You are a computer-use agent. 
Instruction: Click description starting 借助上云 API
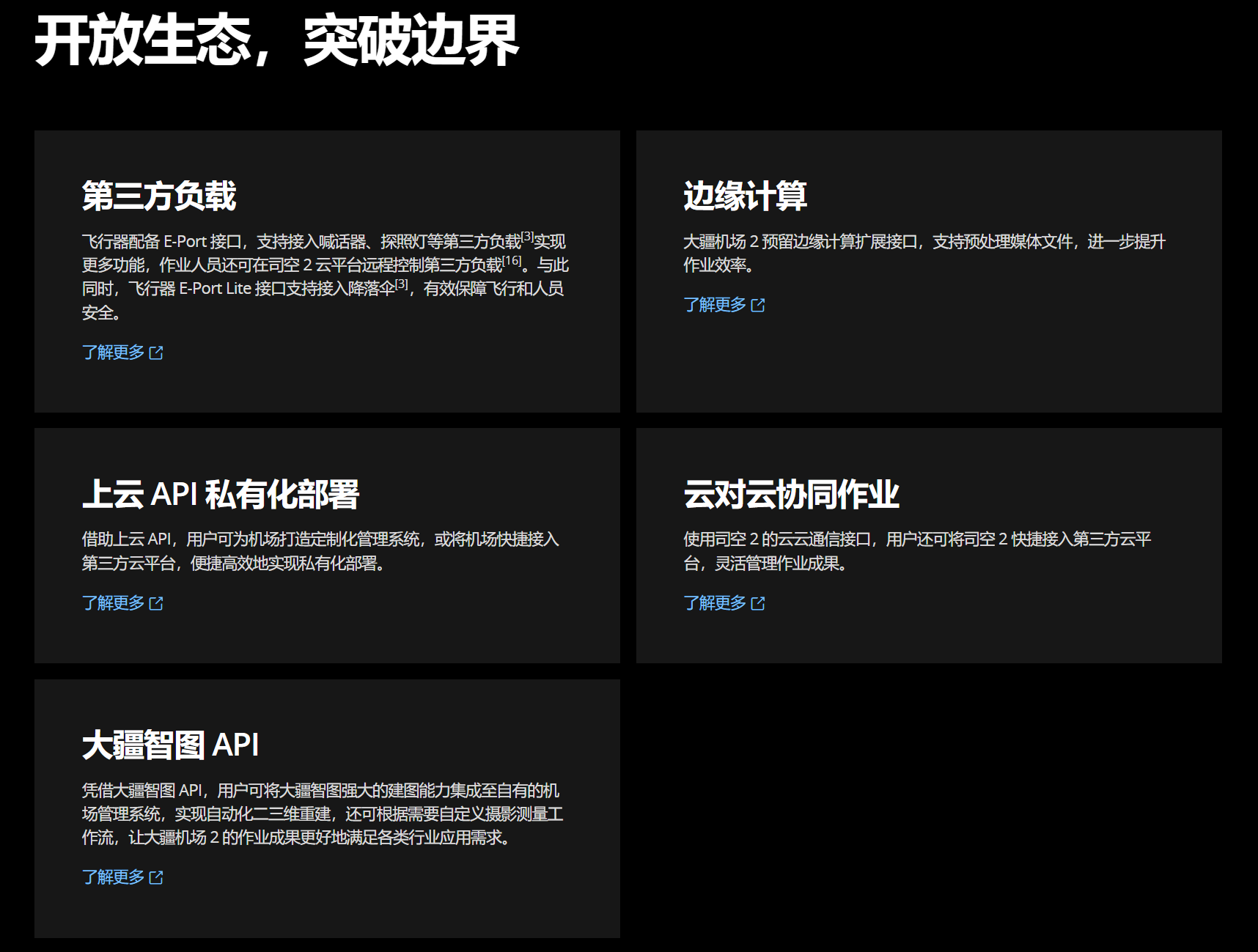(320, 551)
